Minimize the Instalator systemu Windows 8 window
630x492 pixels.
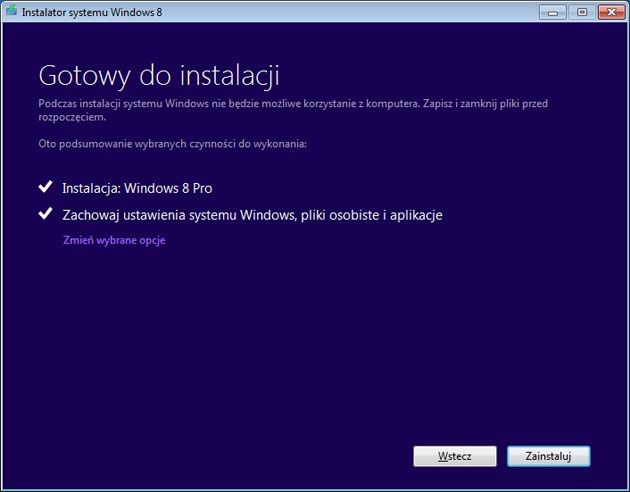coord(553,12)
